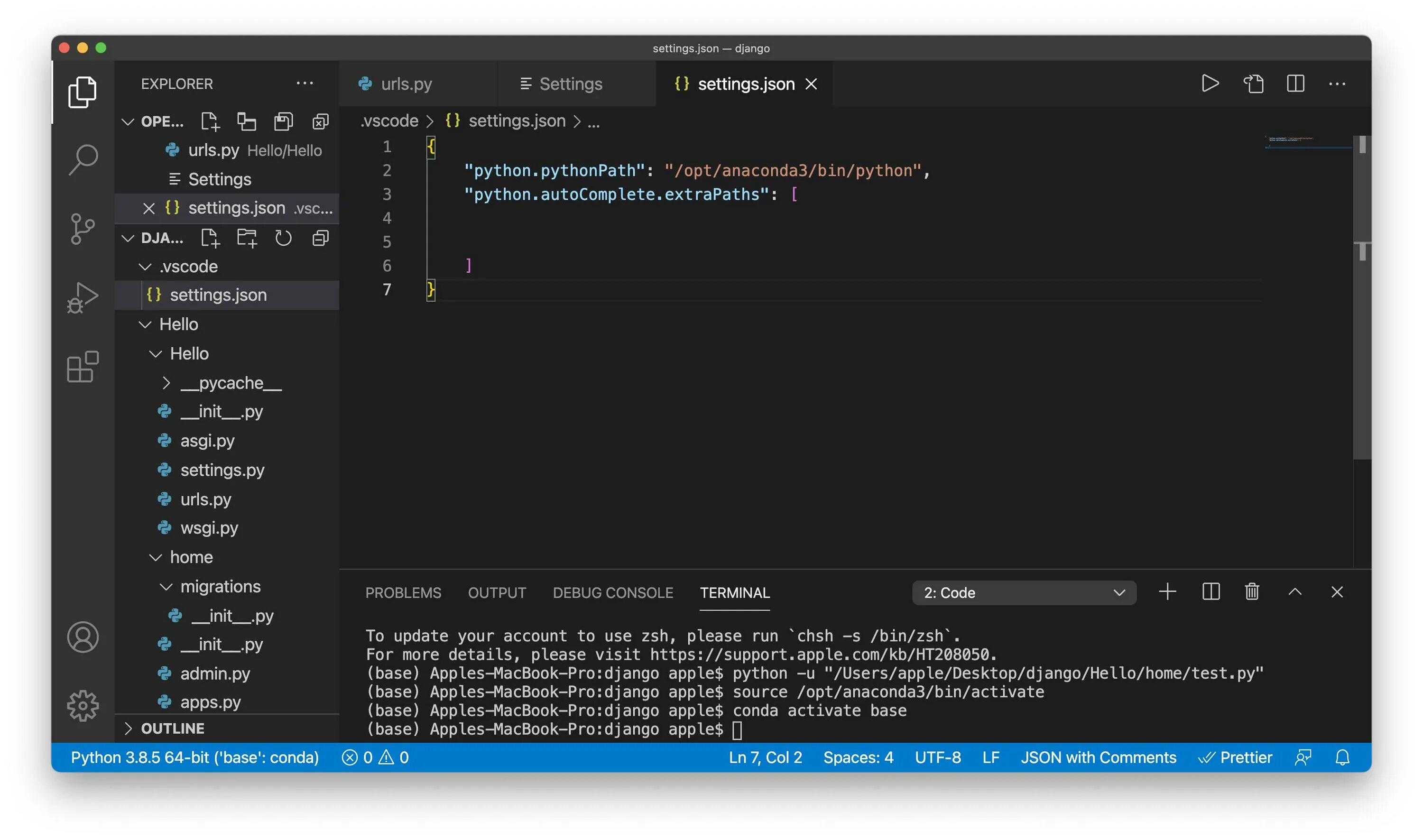Kill terminal with trash icon
Viewport: 1423px width, 840px height.
pyautogui.click(x=1252, y=592)
